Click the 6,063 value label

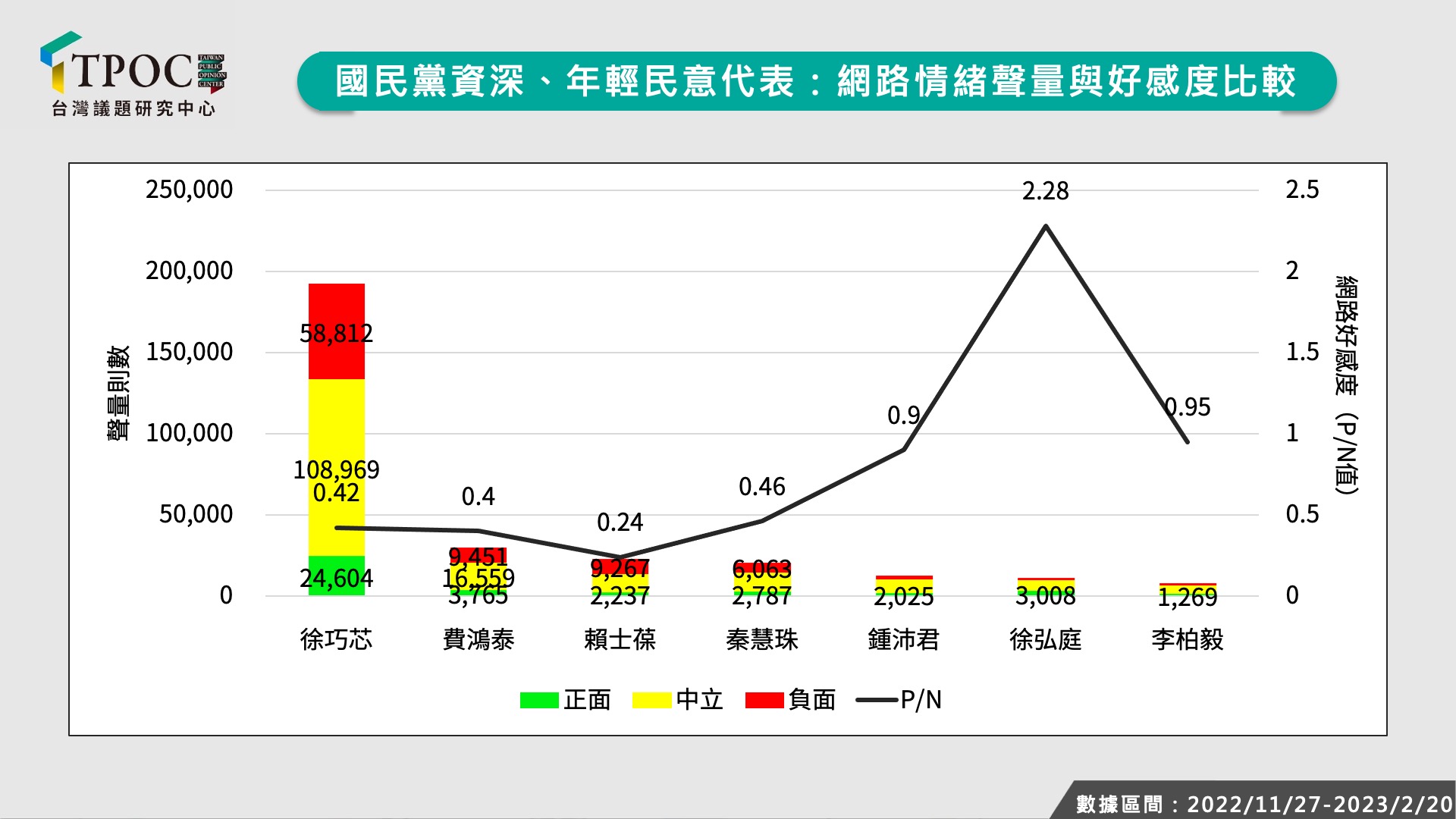(762, 569)
